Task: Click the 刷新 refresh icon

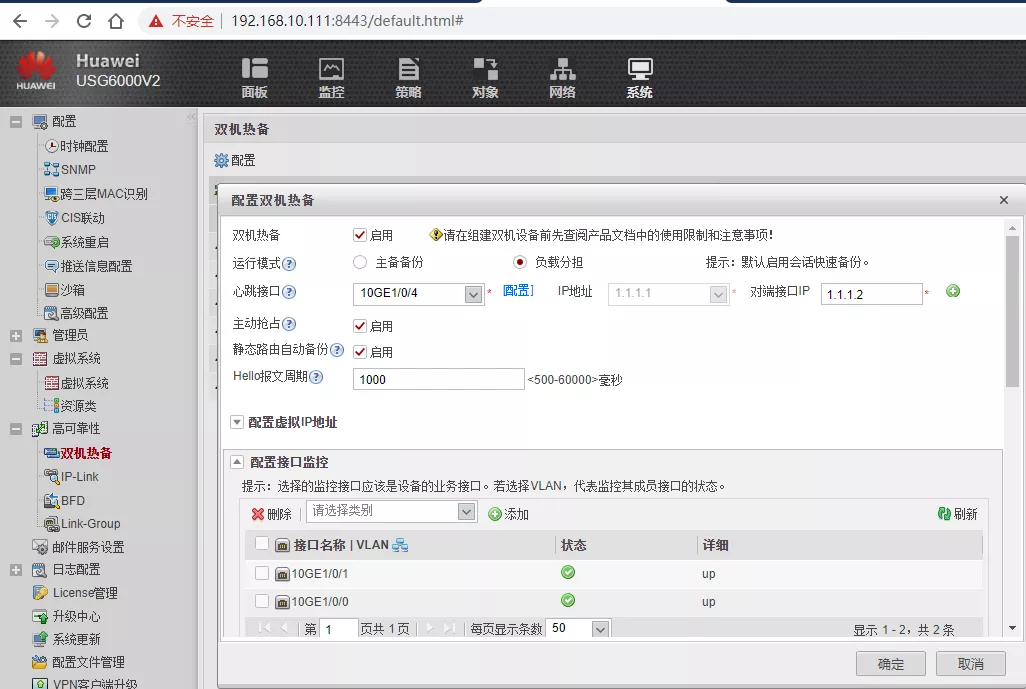Action: [943, 514]
